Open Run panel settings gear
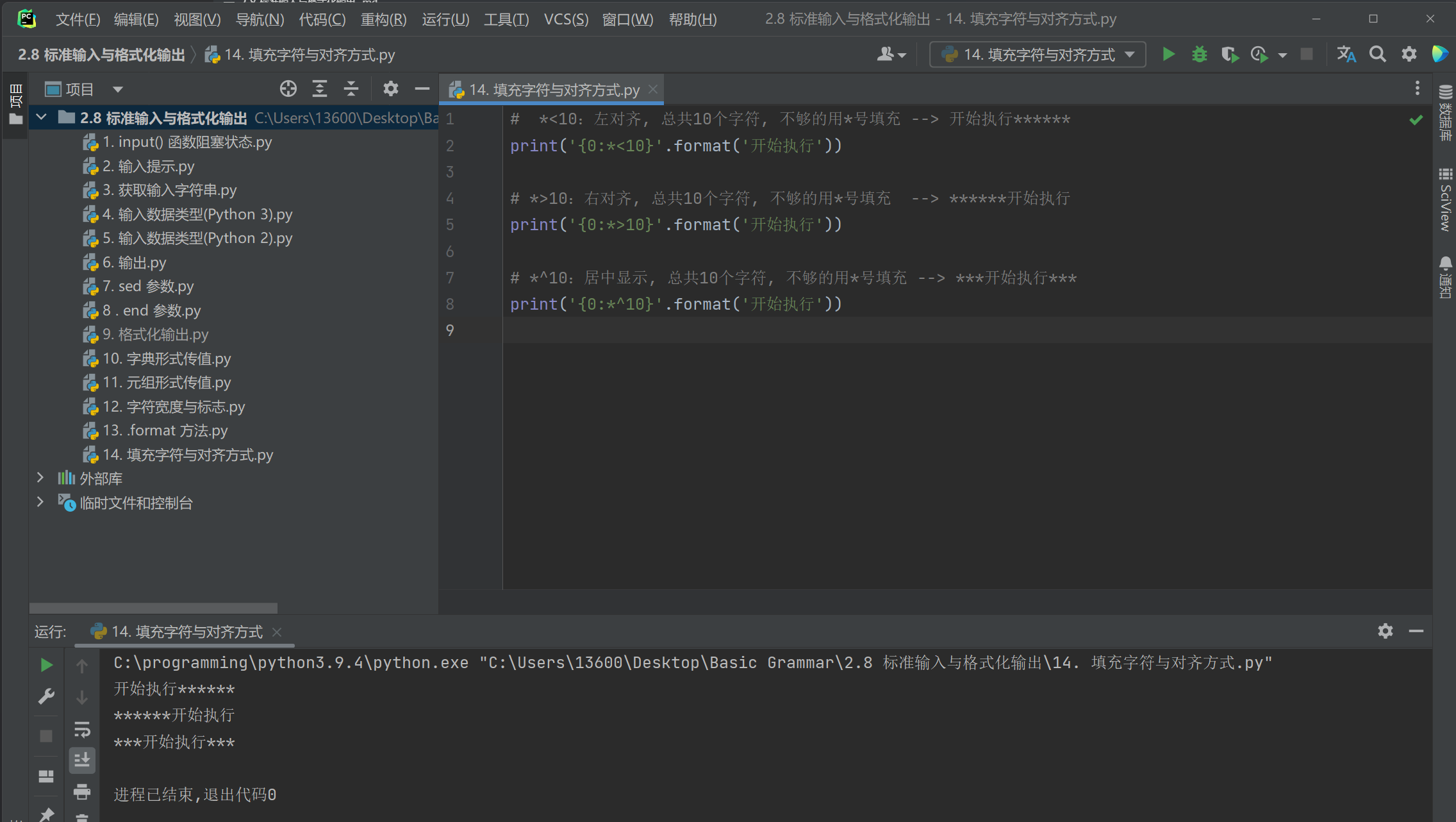The height and width of the screenshot is (822, 1456). coord(1385,632)
